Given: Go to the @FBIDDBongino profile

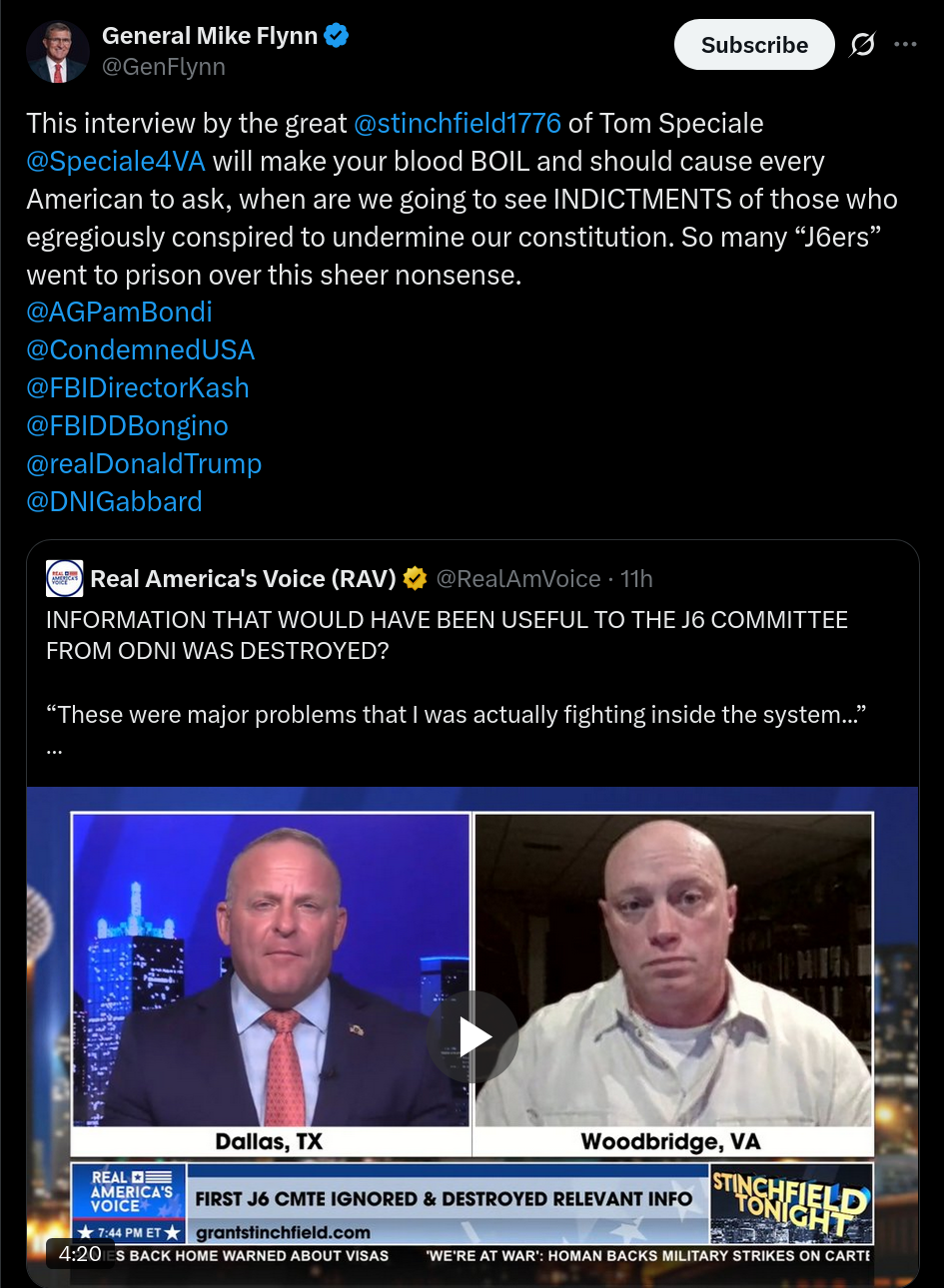Looking at the screenshot, I should click(x=127, y=425).
